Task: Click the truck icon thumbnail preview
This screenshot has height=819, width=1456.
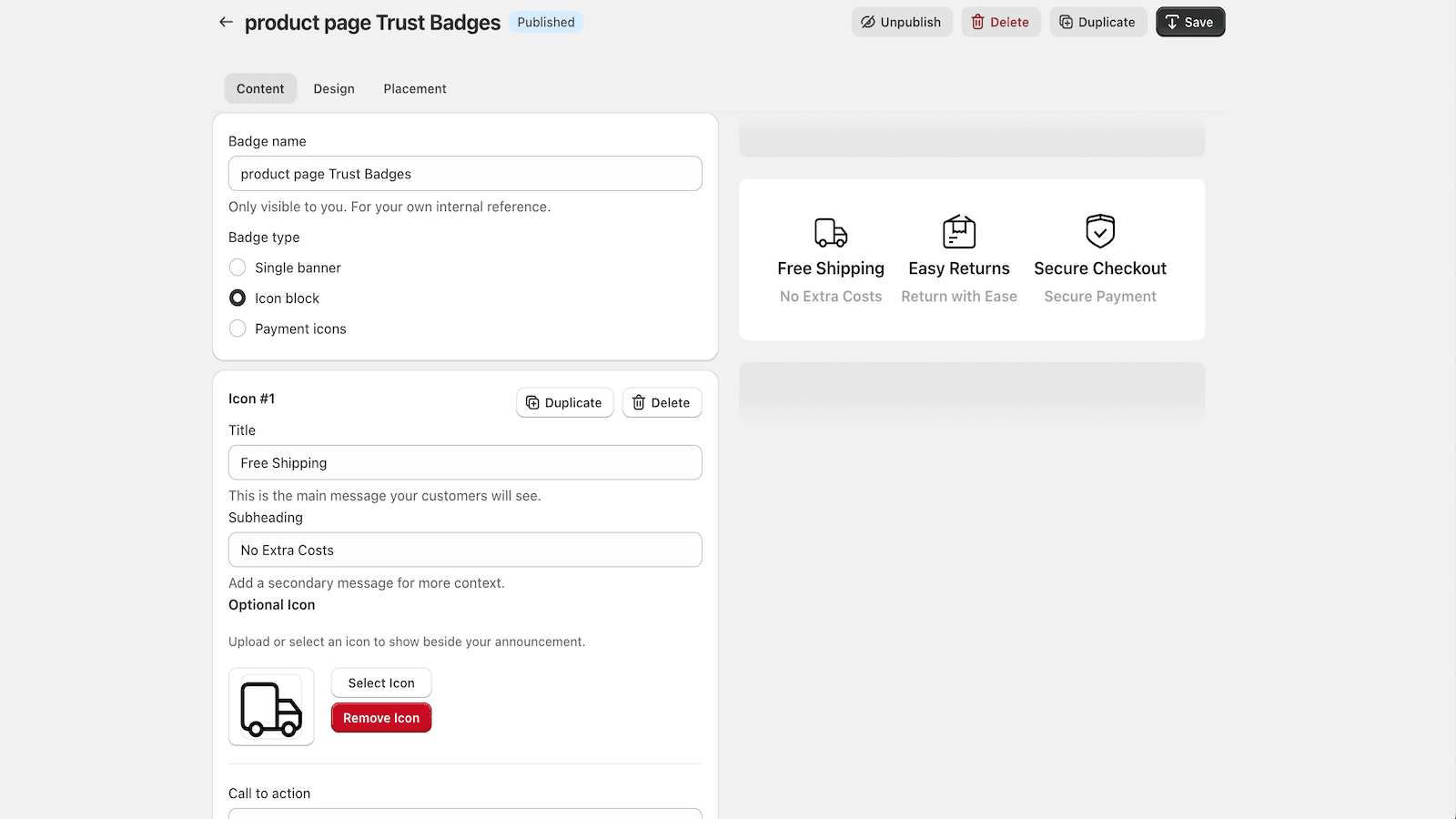Action: point(270,707)
